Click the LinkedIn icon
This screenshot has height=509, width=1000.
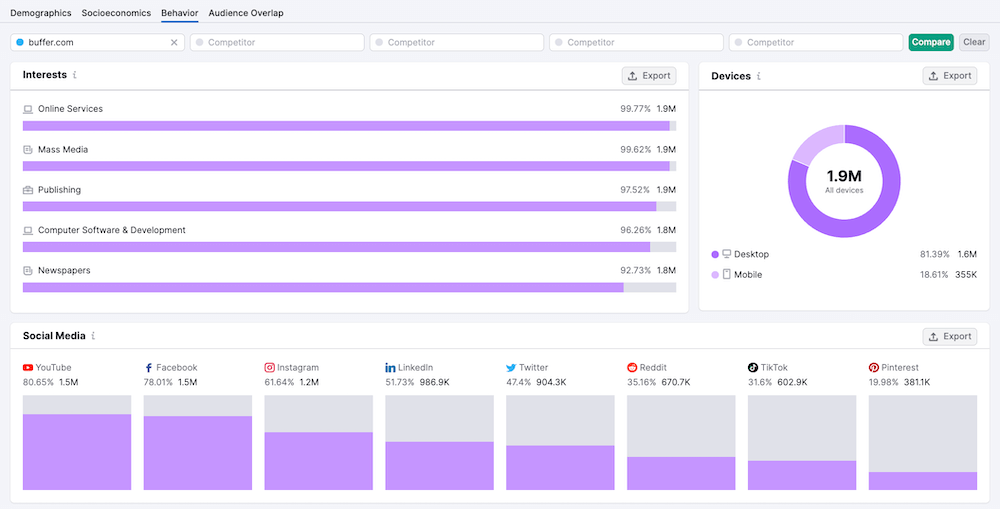pyautogui.click(x=390, y=368)
